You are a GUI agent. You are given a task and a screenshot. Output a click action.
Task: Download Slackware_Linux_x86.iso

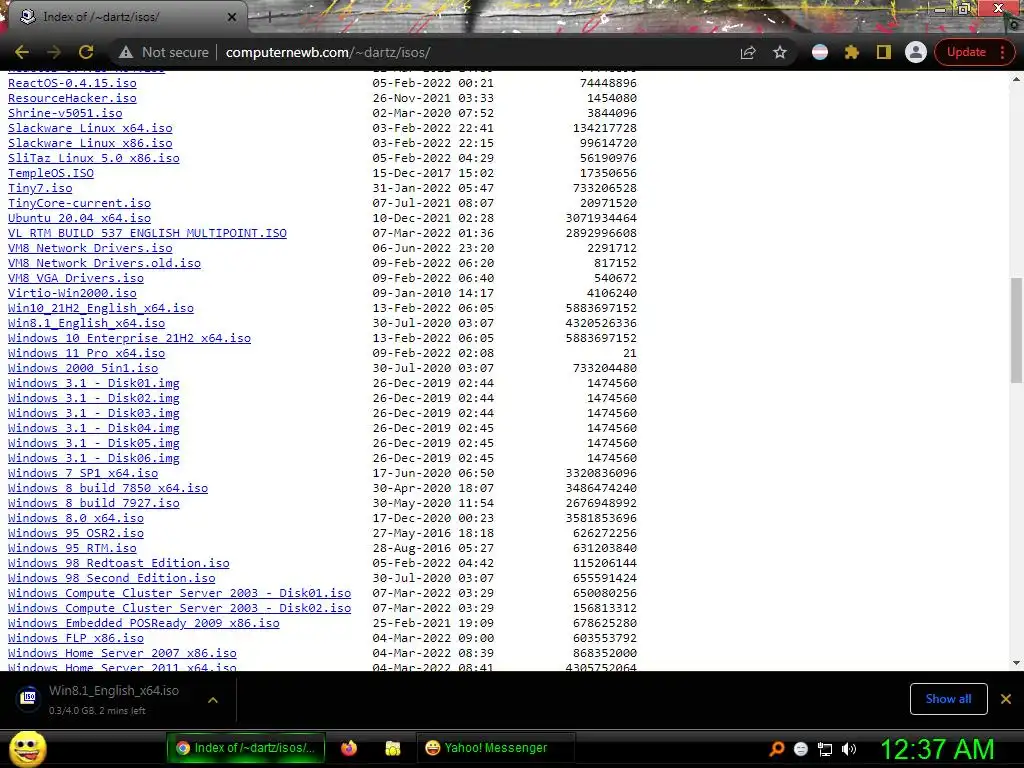[90, 143]
